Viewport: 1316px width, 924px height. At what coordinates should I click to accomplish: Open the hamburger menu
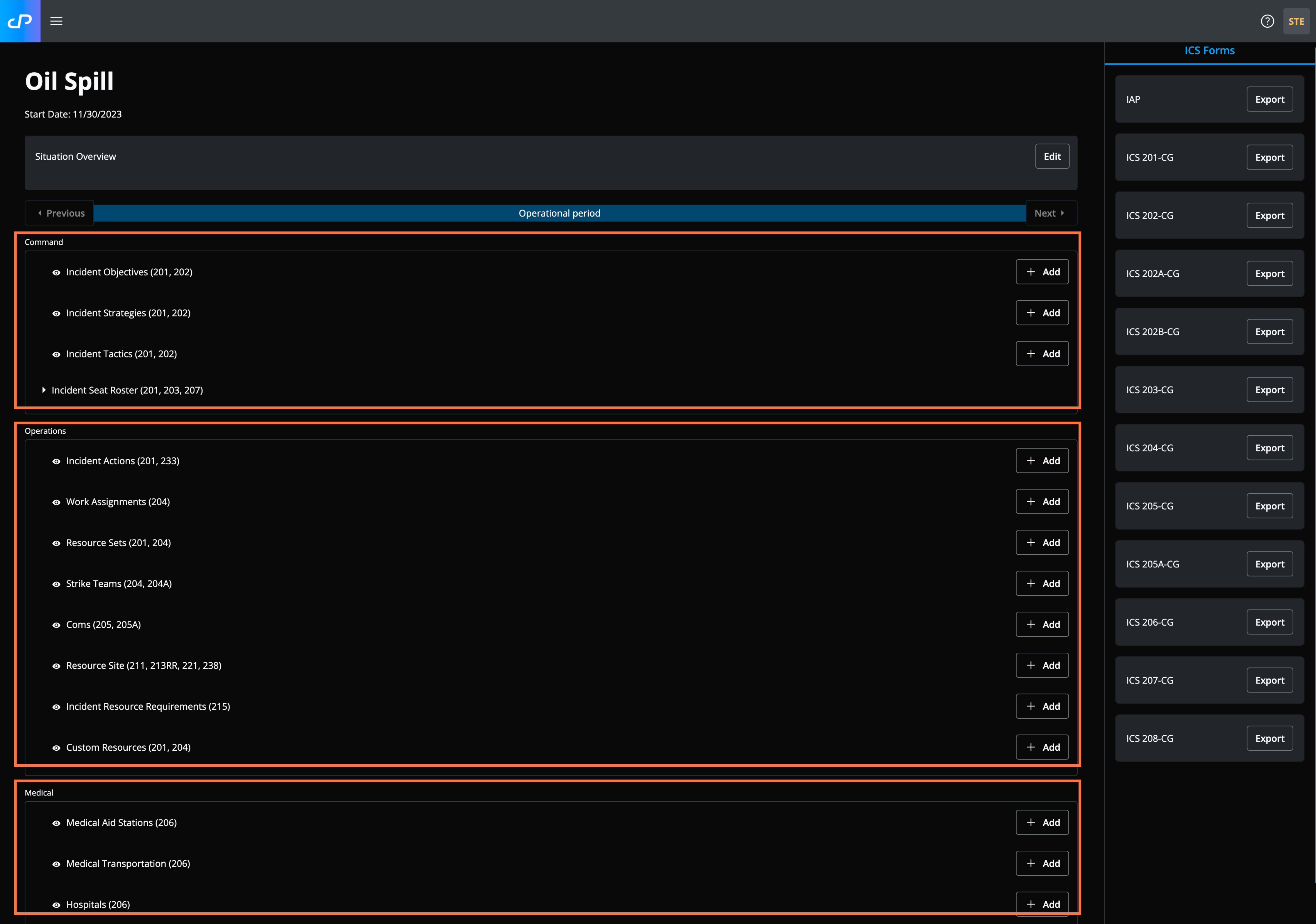(56, 21)
